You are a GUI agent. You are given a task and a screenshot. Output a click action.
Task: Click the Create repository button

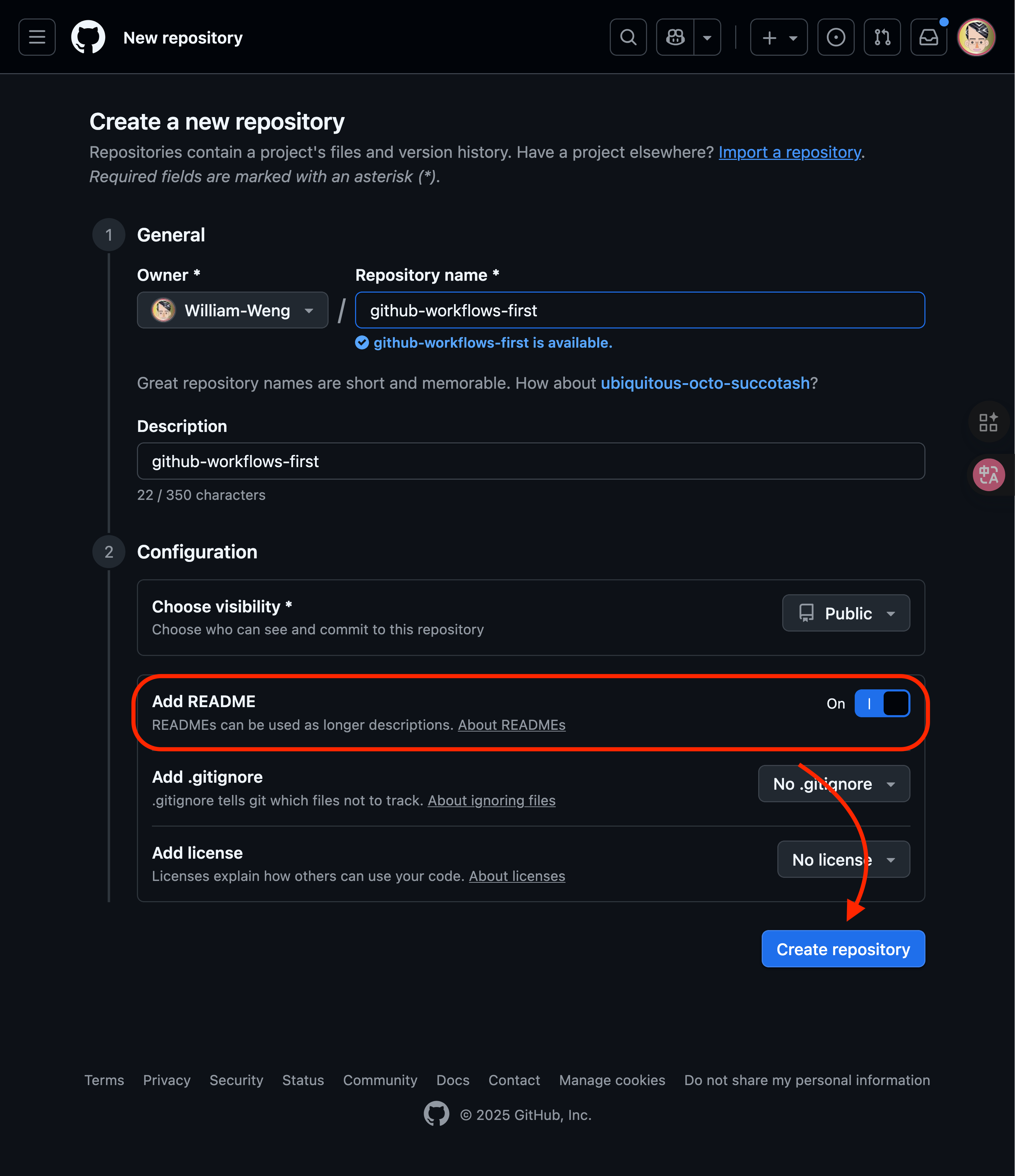pos(843,949)
